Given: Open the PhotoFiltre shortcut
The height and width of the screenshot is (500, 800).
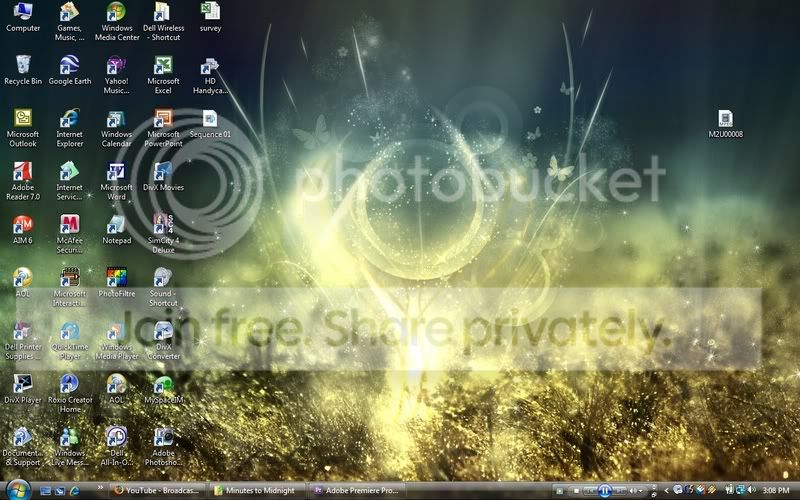Looking at the screenshot, I should [x=116, y=283].
